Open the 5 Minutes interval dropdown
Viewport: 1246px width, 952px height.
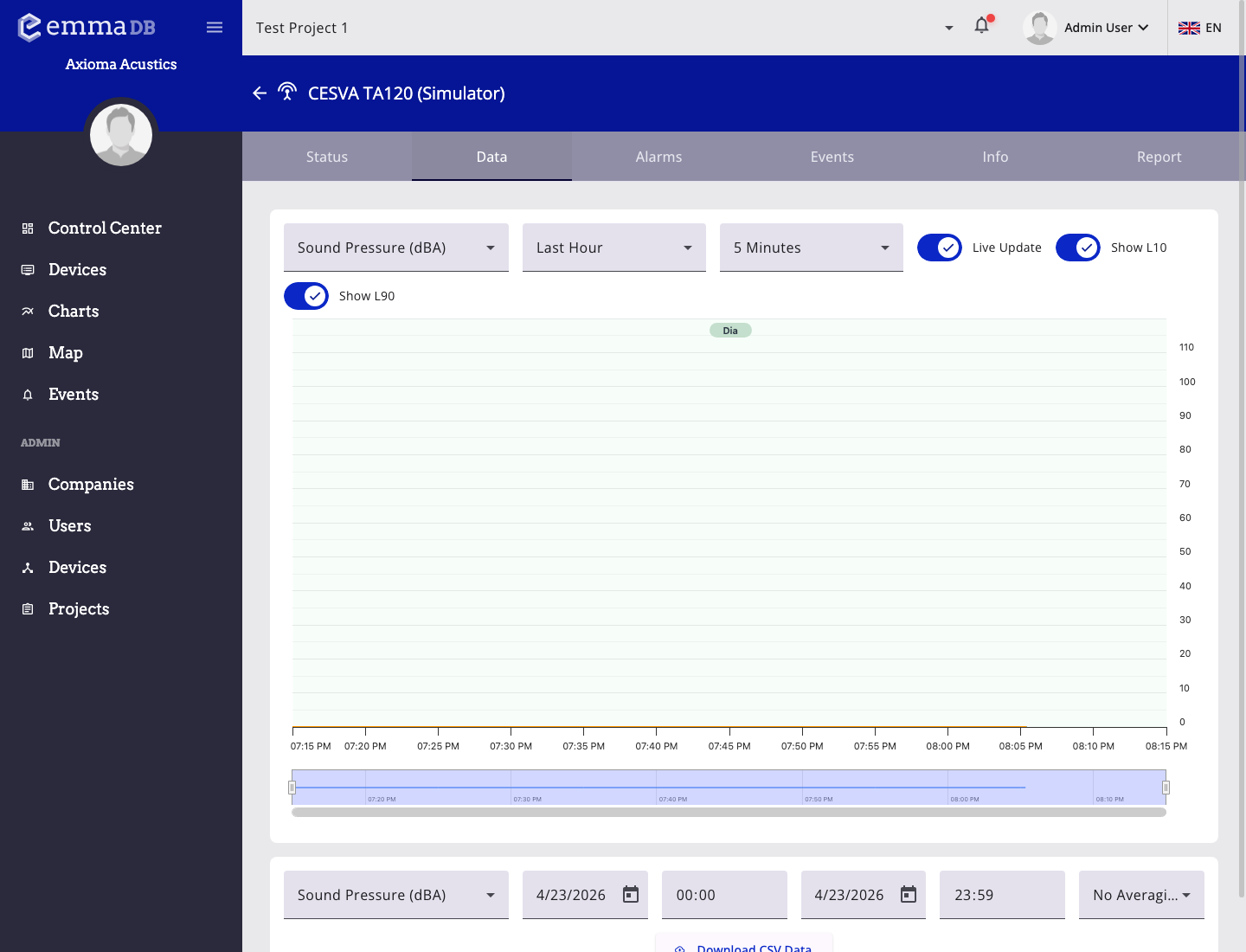tap(812, 248)
